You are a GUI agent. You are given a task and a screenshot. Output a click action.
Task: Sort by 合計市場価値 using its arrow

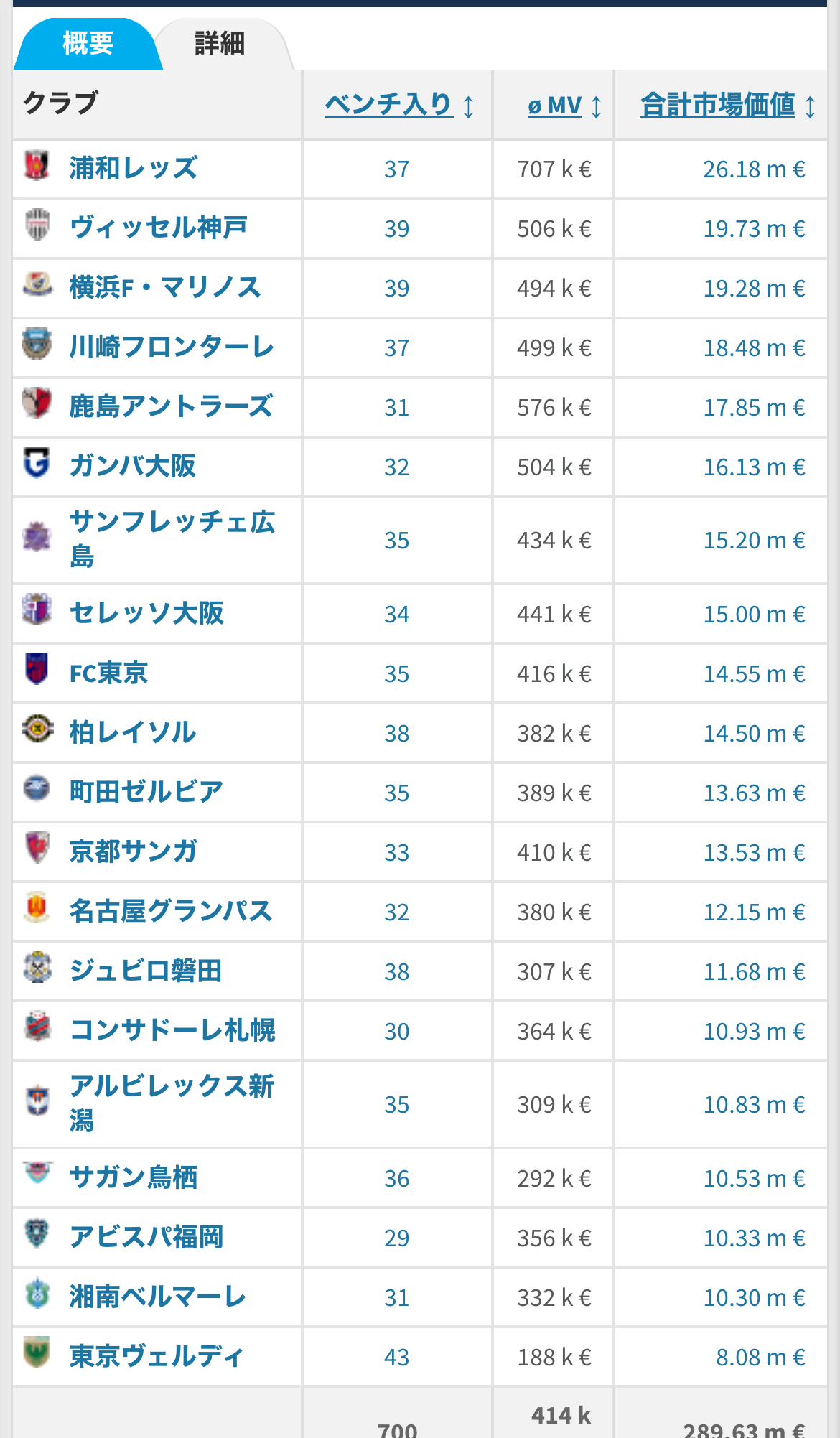(810, 106)
